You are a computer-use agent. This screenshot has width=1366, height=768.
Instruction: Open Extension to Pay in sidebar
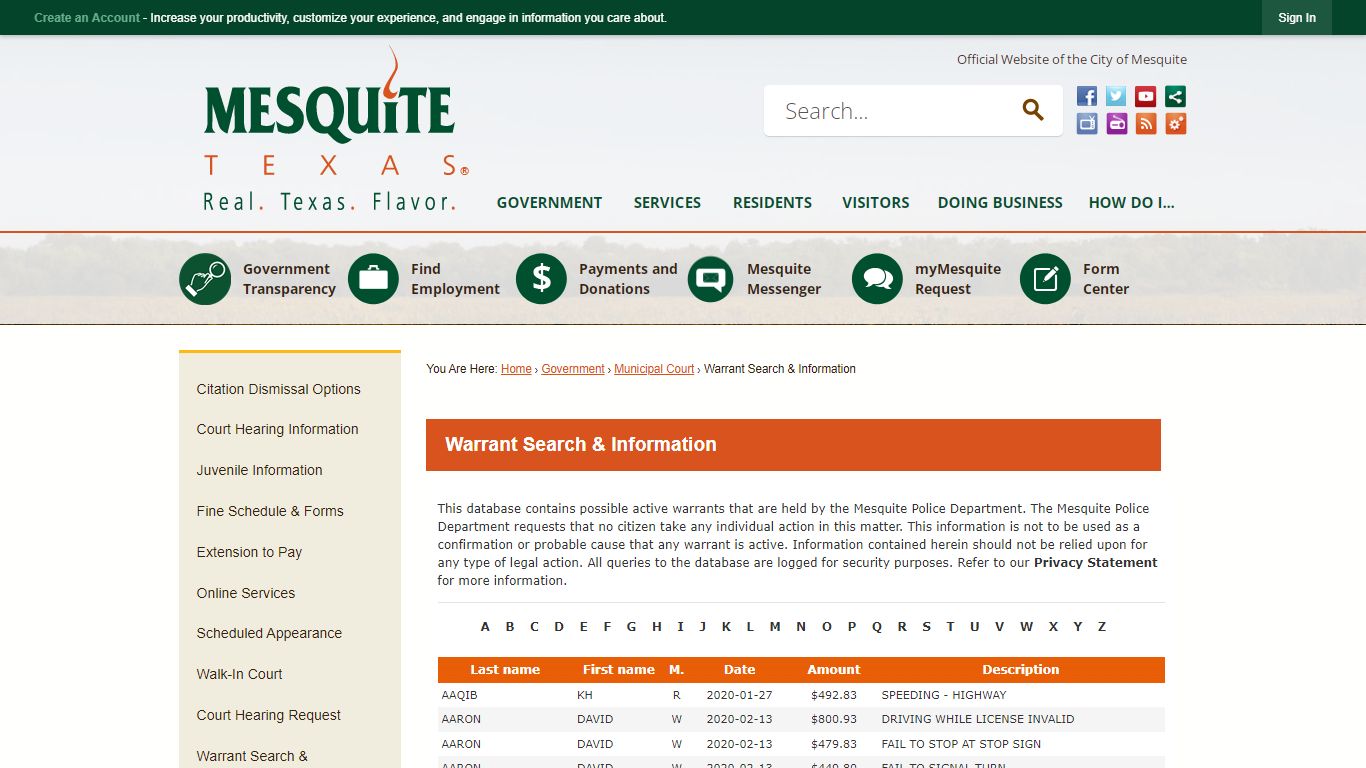click(249, 552)
